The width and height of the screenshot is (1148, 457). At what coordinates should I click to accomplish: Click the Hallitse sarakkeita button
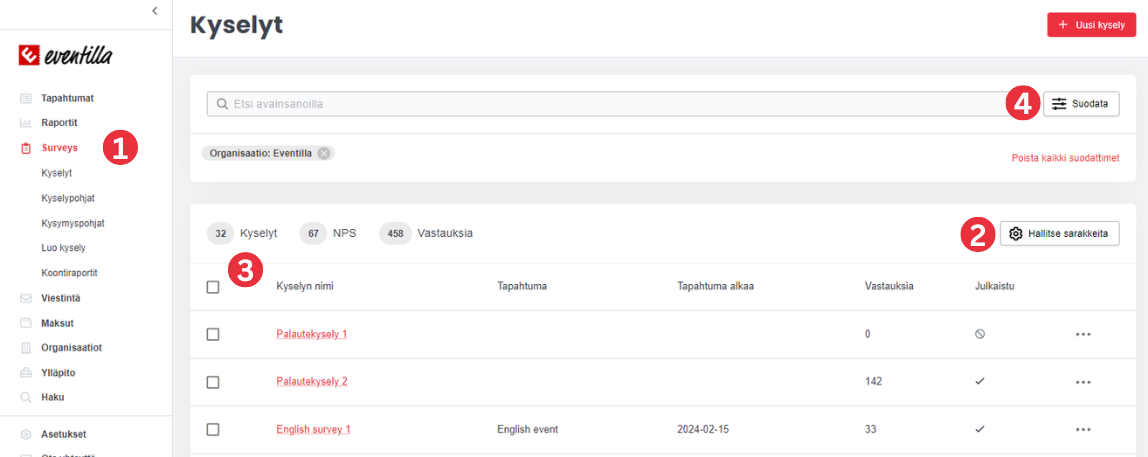click(1059, 234)
